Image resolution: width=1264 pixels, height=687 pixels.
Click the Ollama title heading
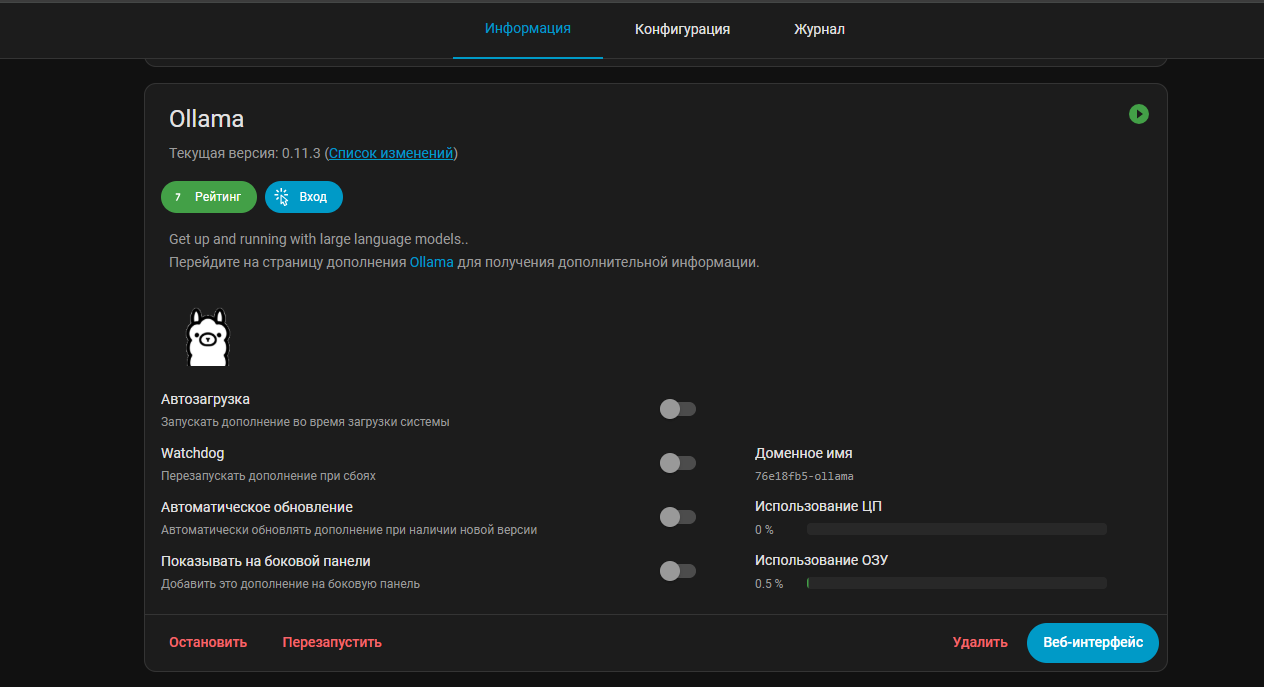[207, 119]
